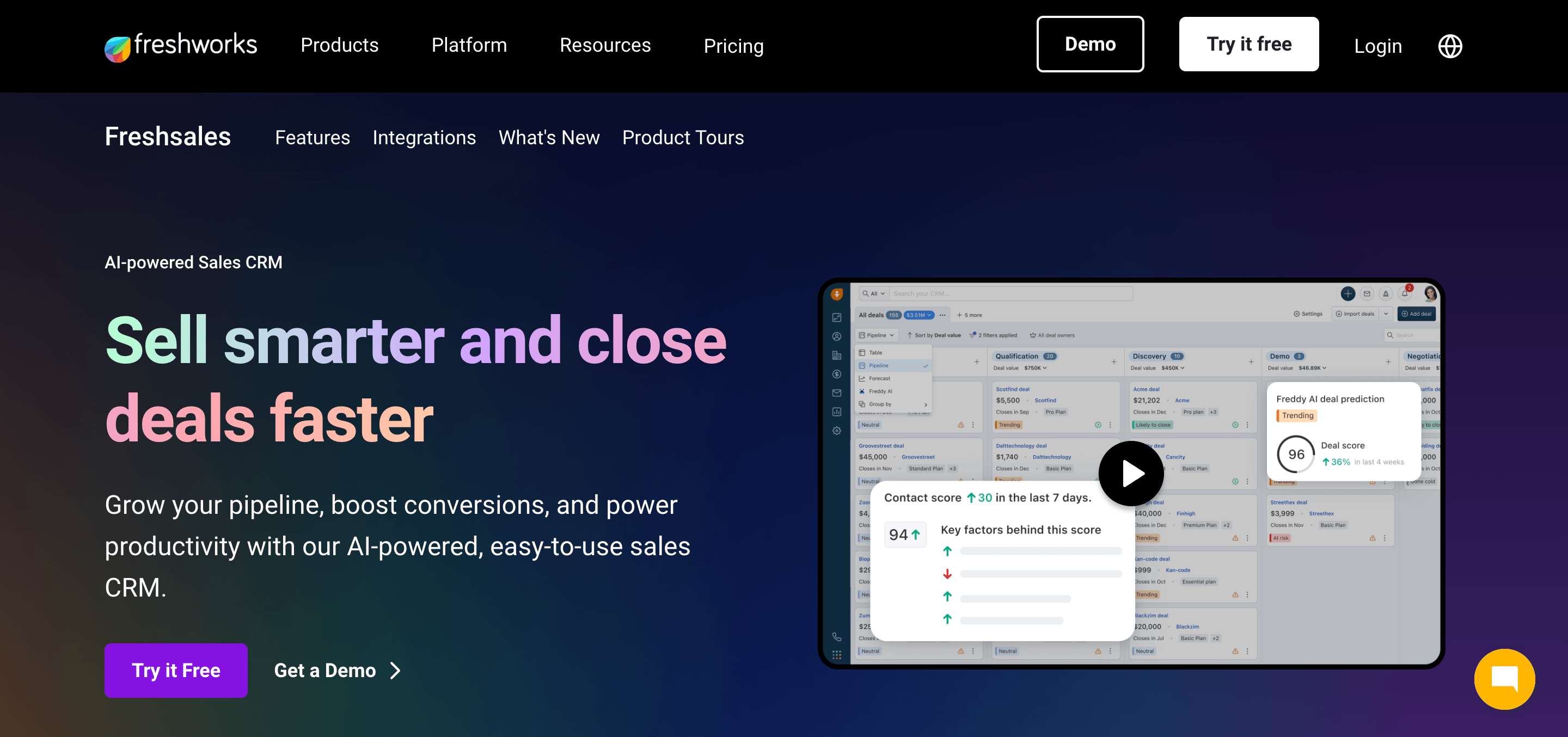1568x737 pixels.
Task: Click the purple 'Try it Free' button
Action: 176,670
